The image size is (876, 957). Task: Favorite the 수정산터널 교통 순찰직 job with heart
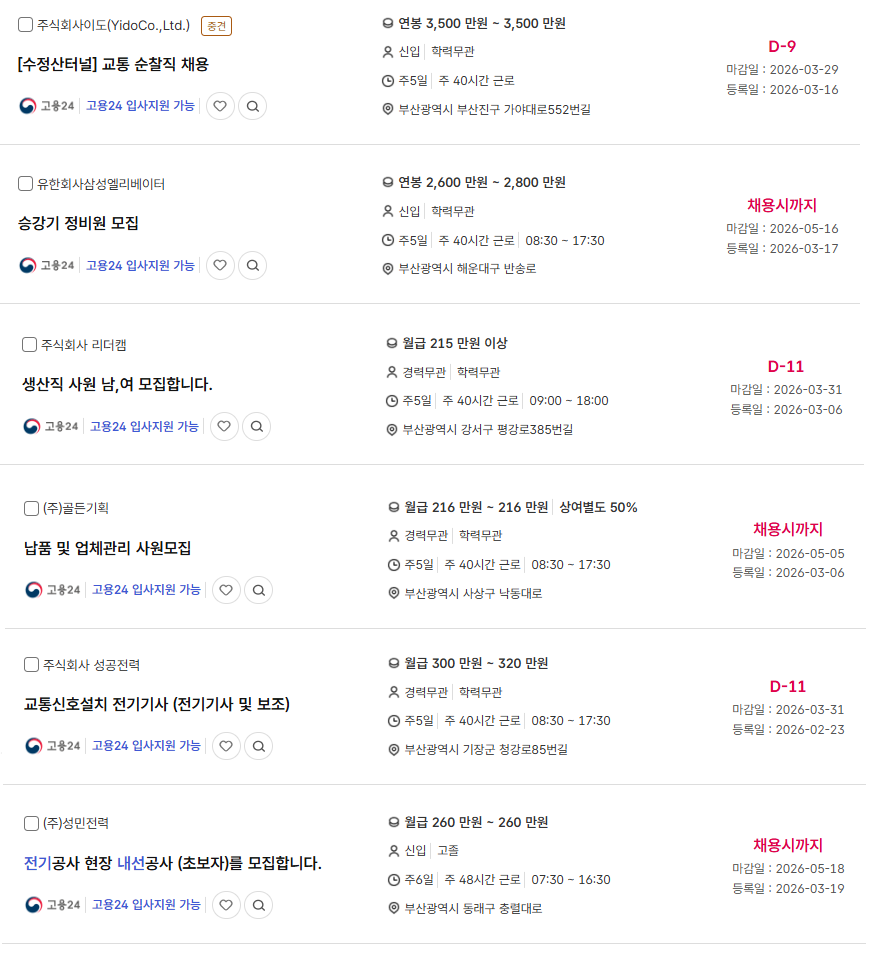pyautogui.click(x=220, y=106)
